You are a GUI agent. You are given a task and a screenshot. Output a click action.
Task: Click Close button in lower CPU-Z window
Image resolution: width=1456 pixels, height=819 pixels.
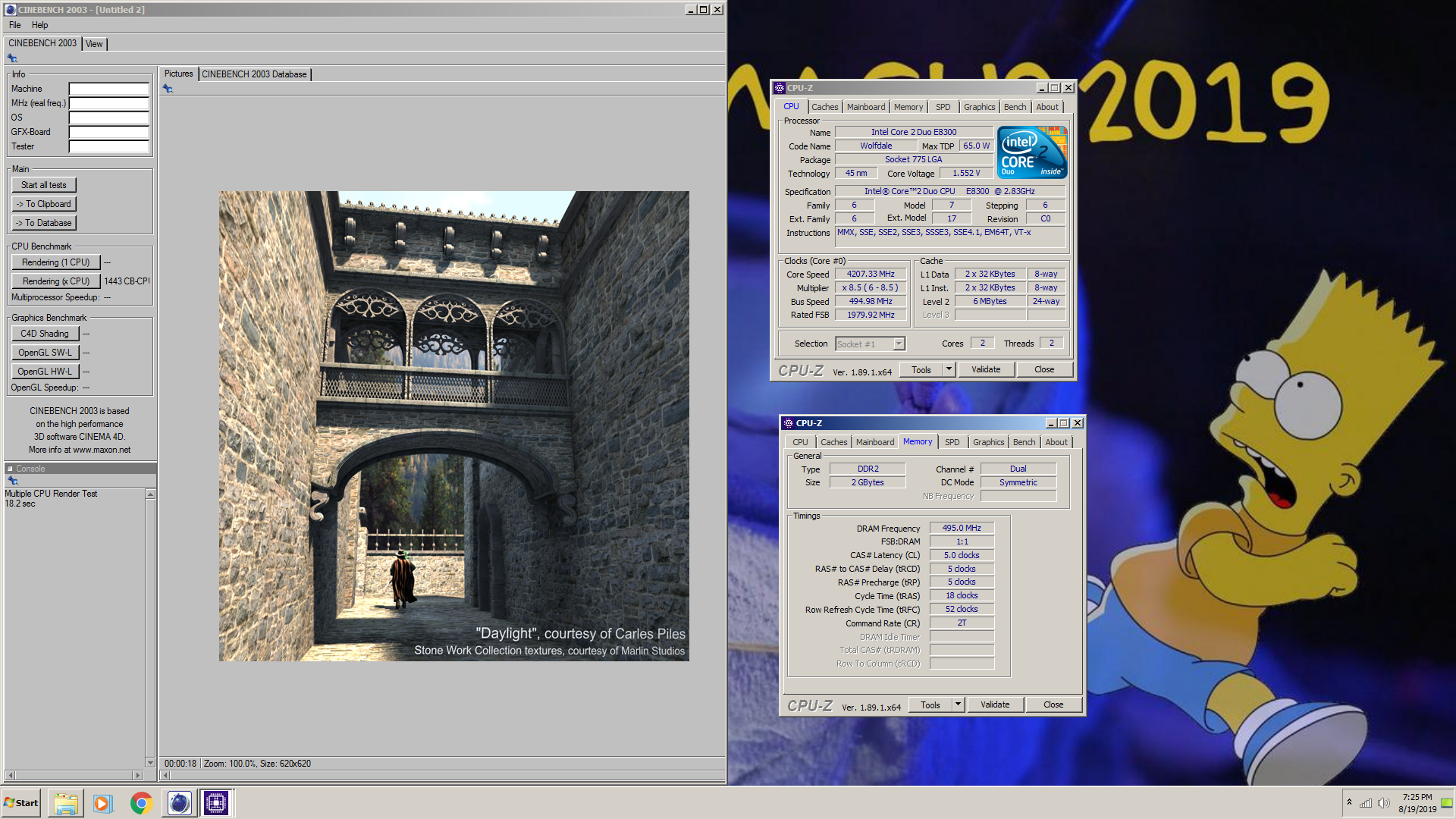point(1053,705)
